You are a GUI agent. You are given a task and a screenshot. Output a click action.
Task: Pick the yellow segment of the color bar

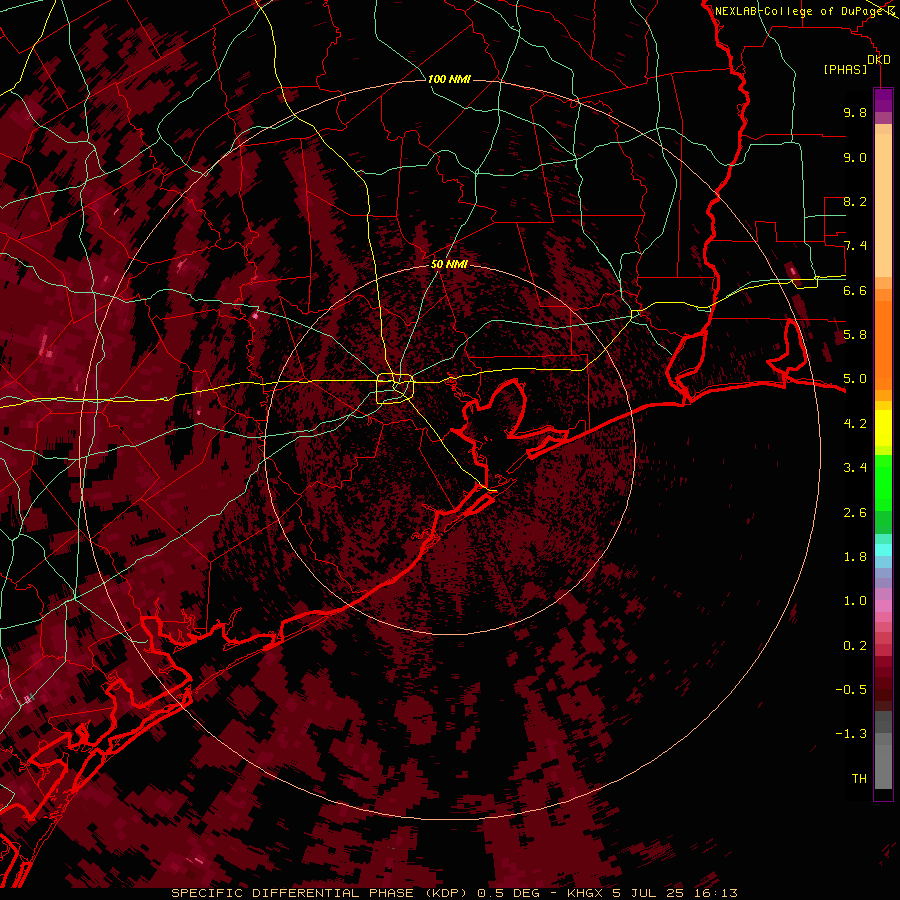tap(883, 428)
